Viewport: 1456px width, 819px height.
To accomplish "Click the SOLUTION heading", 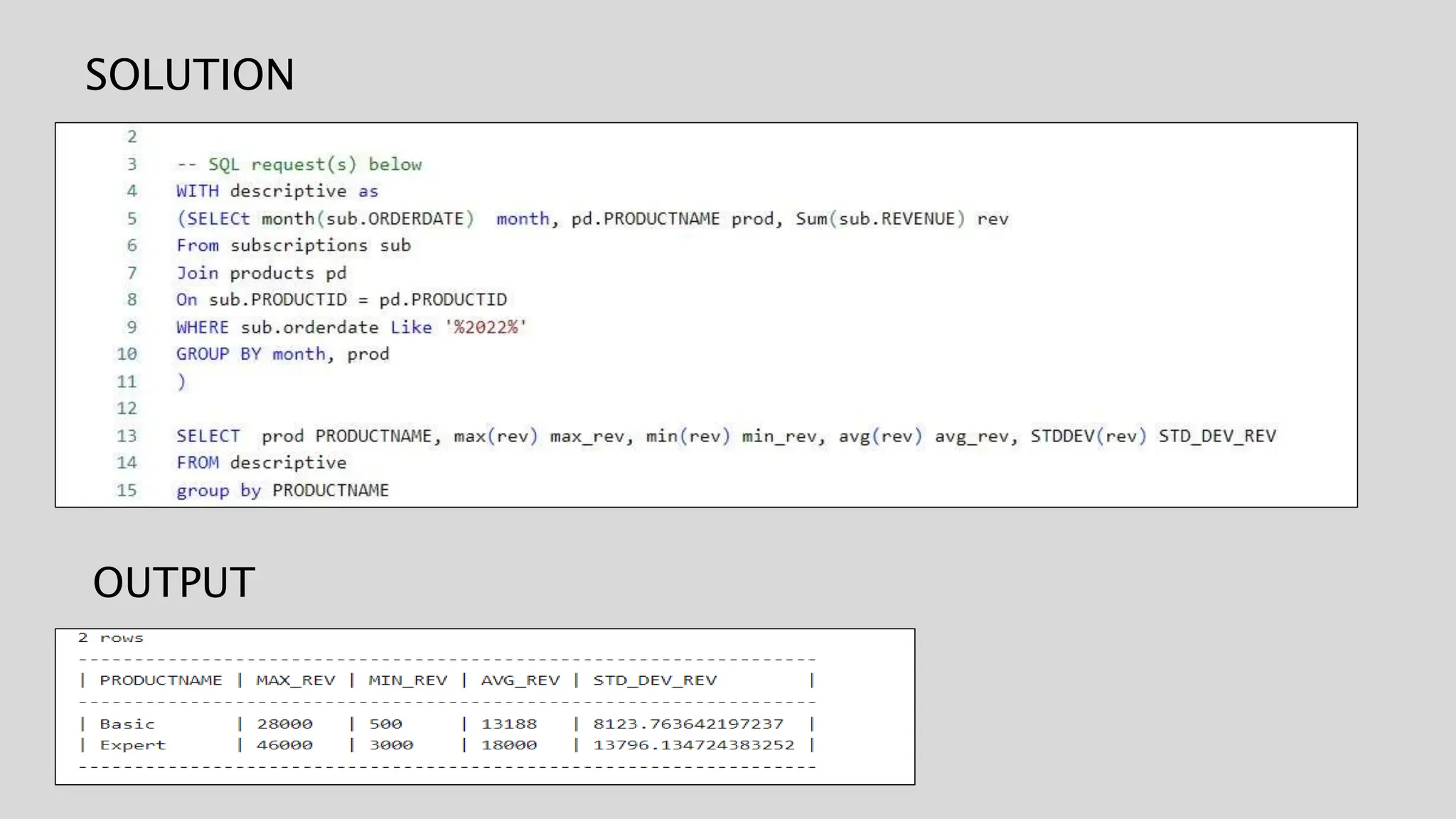I will click(190, 75).
